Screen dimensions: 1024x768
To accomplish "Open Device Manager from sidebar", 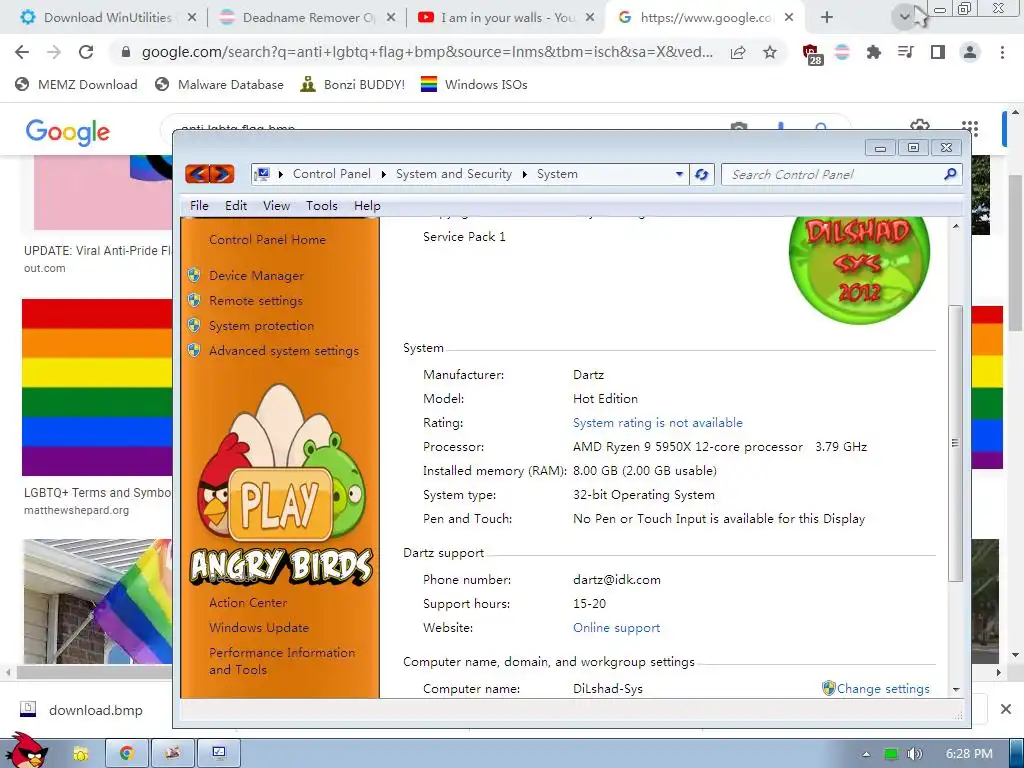I will click(256, 276).
